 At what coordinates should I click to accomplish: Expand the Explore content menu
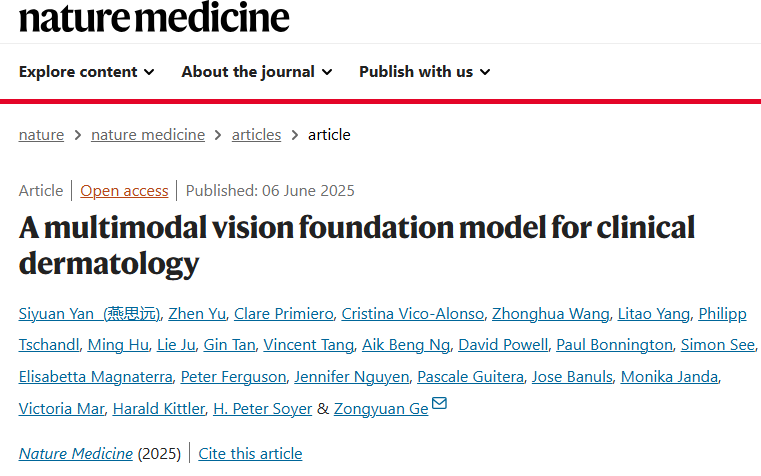coord(86,72)
